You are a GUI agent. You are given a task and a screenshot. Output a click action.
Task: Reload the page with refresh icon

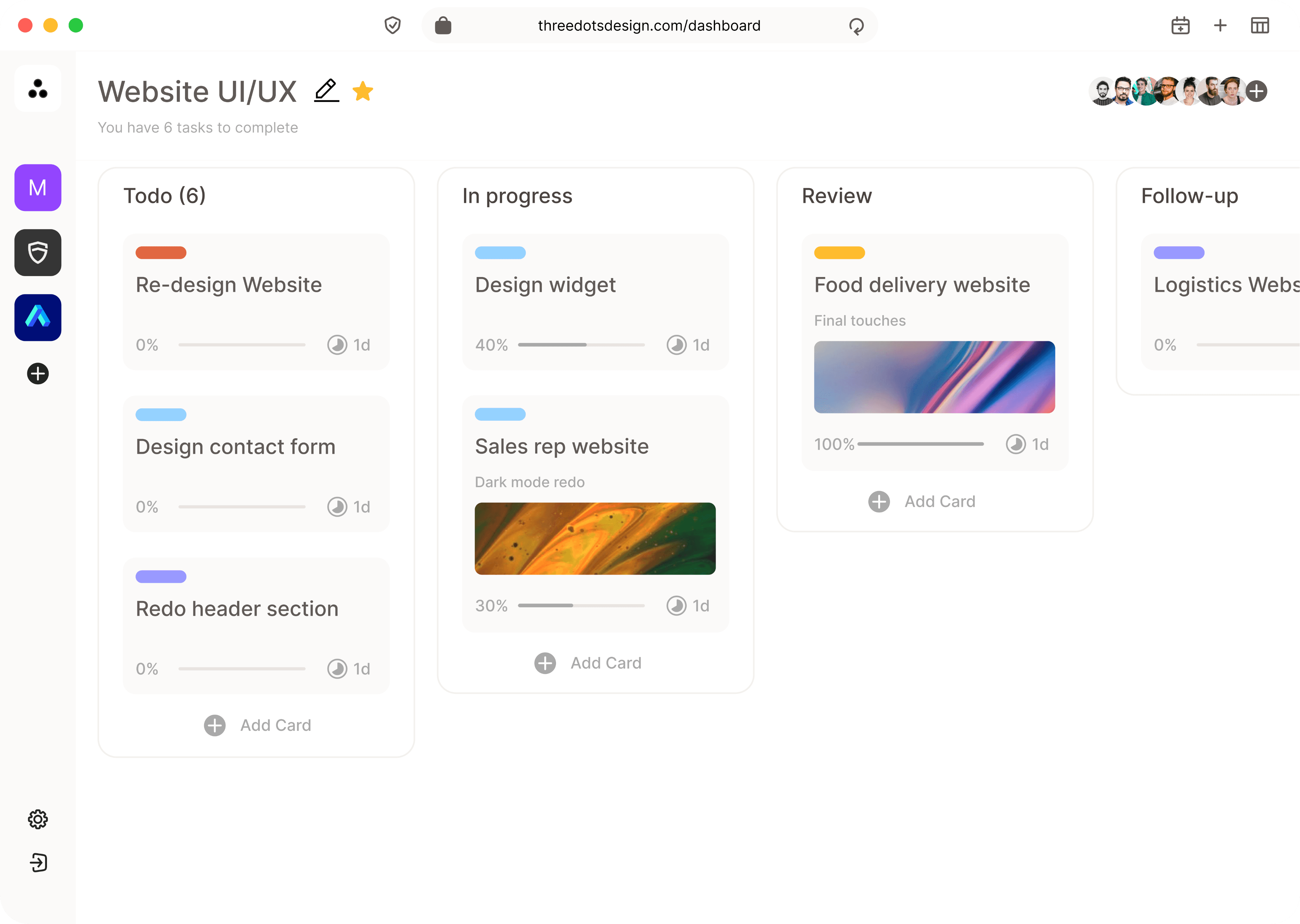pos(856,26)
